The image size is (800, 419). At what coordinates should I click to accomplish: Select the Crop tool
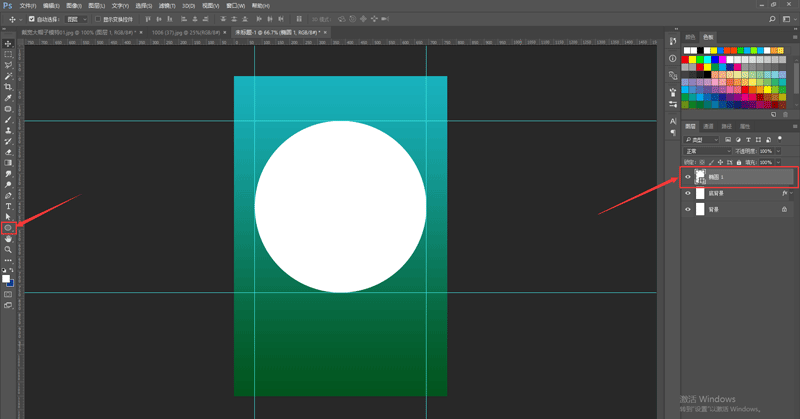pyautogui.click(x=8, y=87)
